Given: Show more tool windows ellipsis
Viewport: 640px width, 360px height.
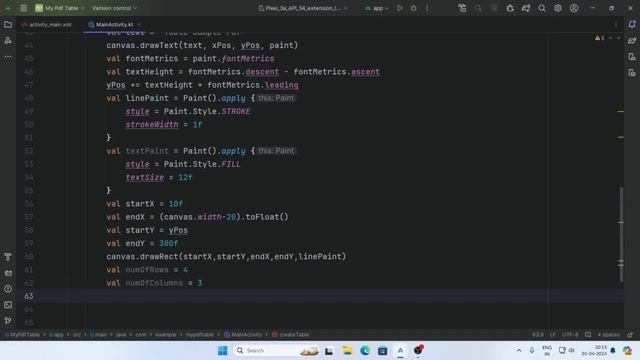Looking at the screenshot, I should click(8, 57).
